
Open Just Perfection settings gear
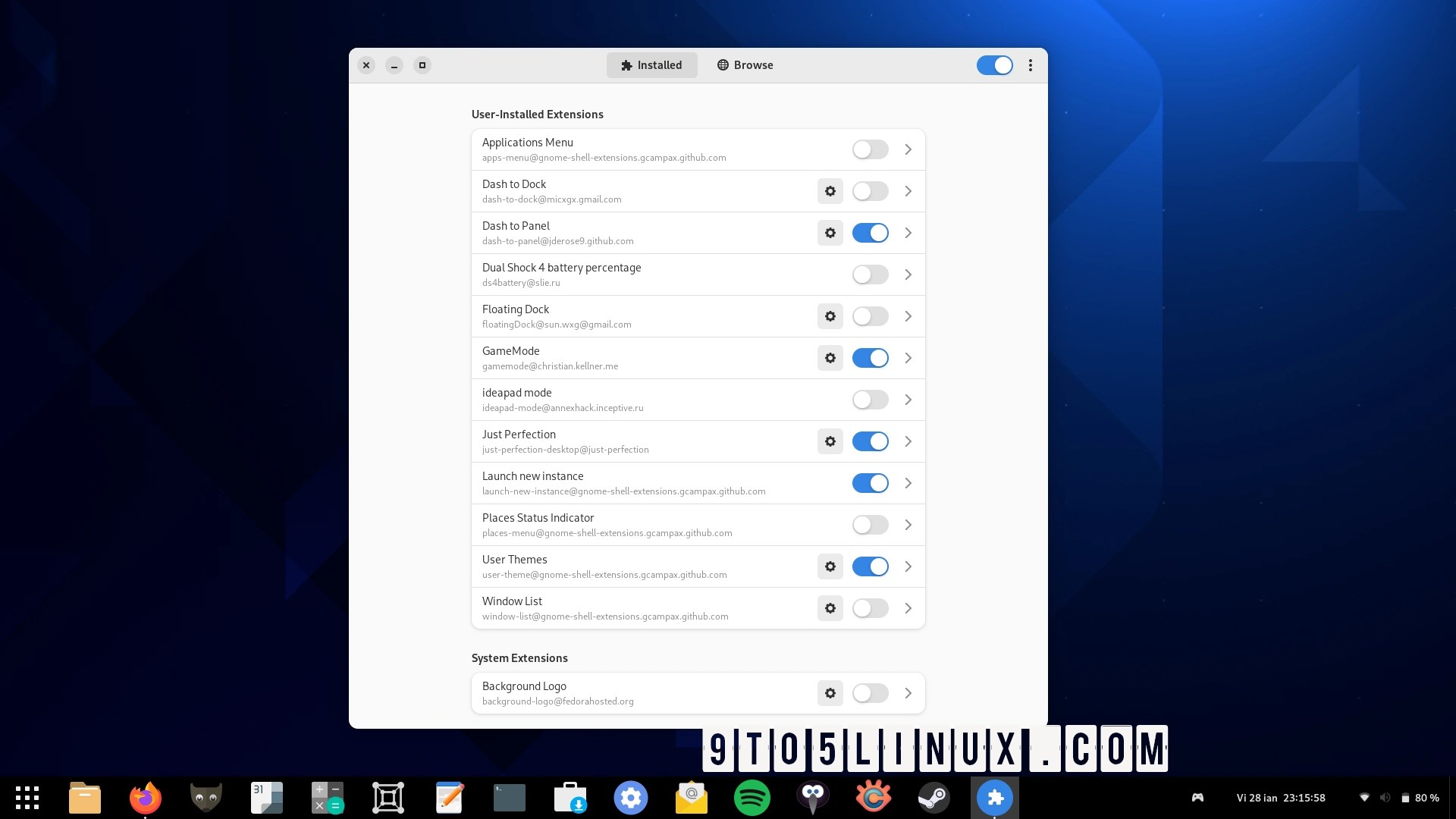click(x=830, y=441)
